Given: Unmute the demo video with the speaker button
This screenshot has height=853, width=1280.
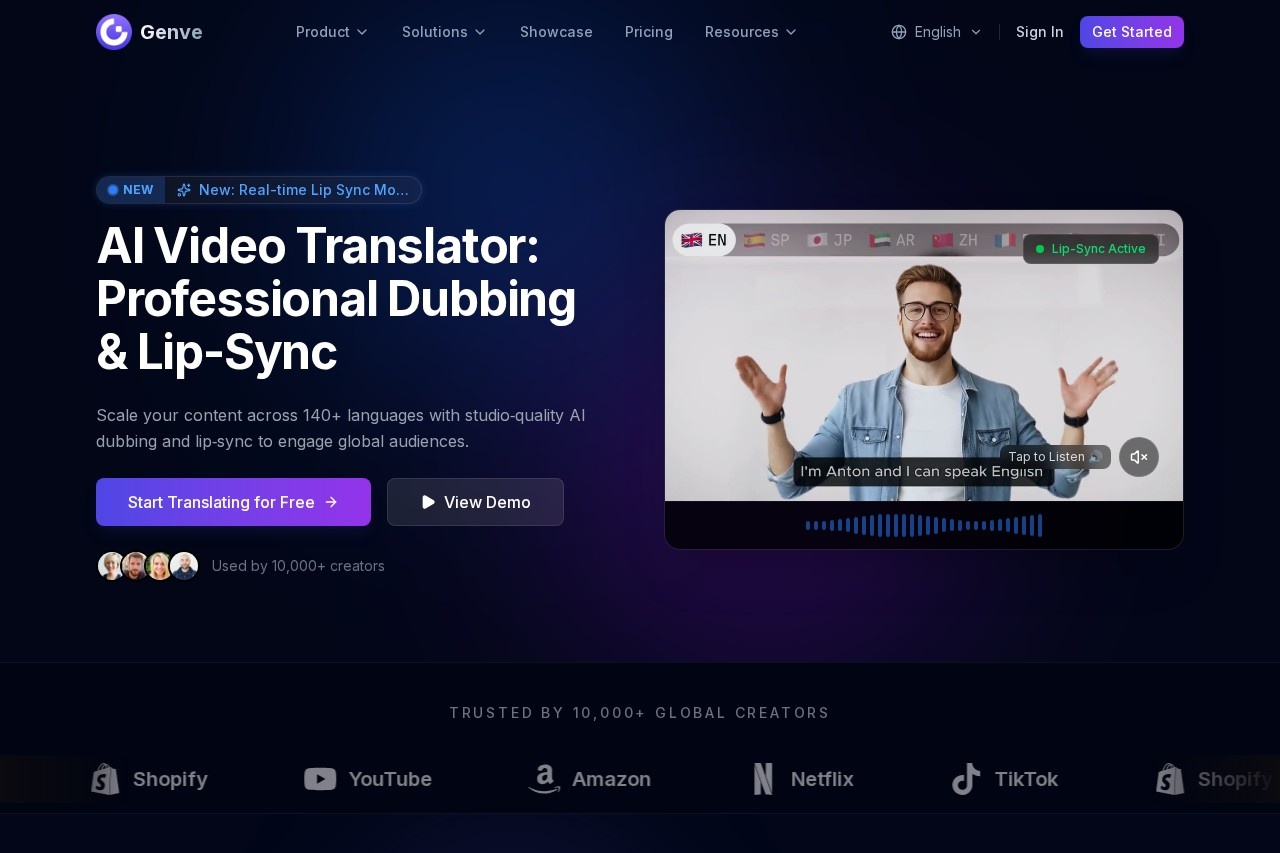Looking at the screenshot, I should tap(1138, 457).
